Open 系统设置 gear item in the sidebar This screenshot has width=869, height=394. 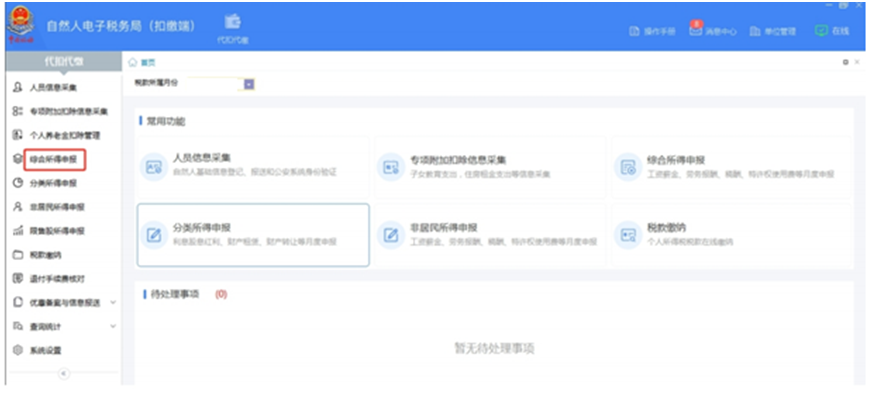tap(37, 350)
